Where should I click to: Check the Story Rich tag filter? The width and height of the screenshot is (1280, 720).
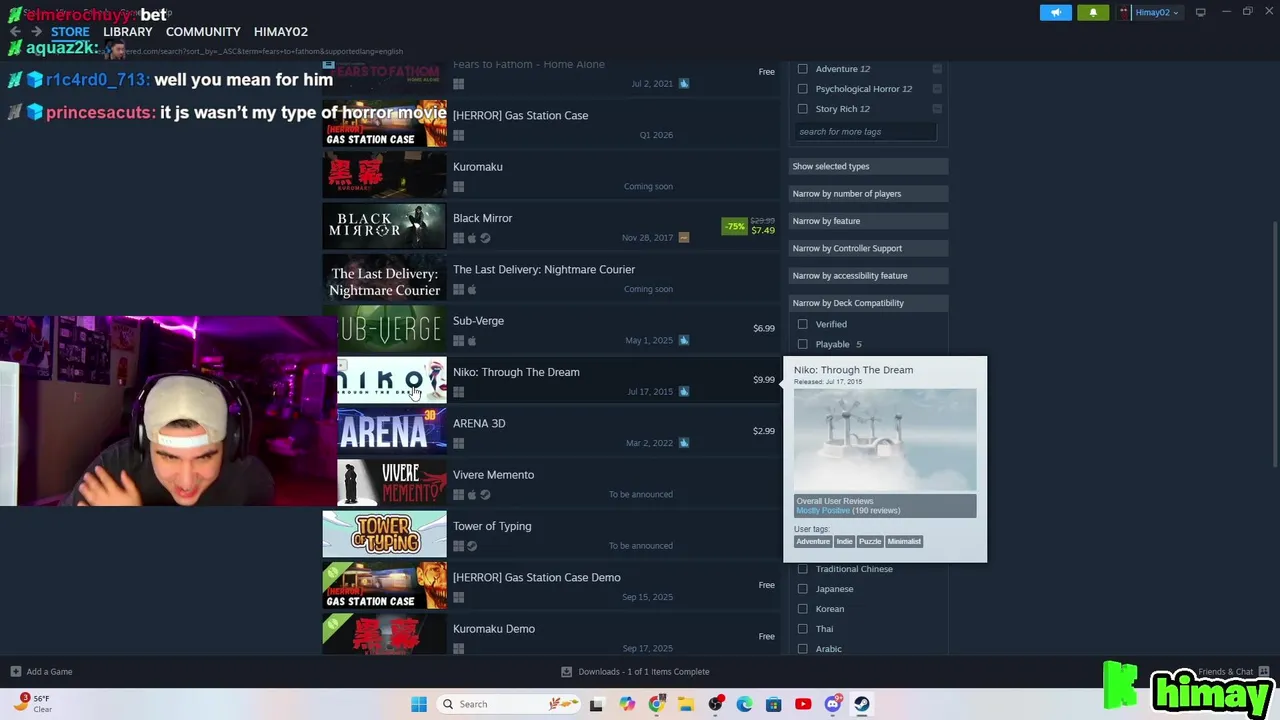click(x=802, y=109)
